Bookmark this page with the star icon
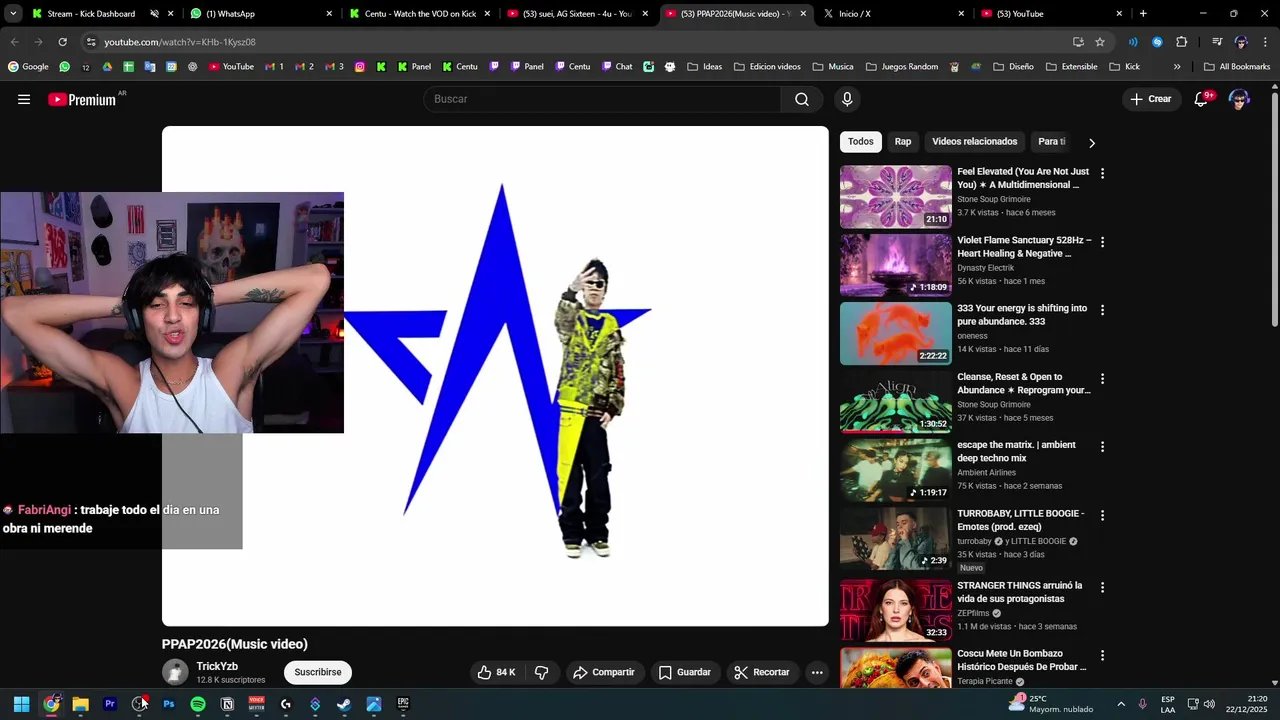1280x720 pixels. click(1100, 42)
